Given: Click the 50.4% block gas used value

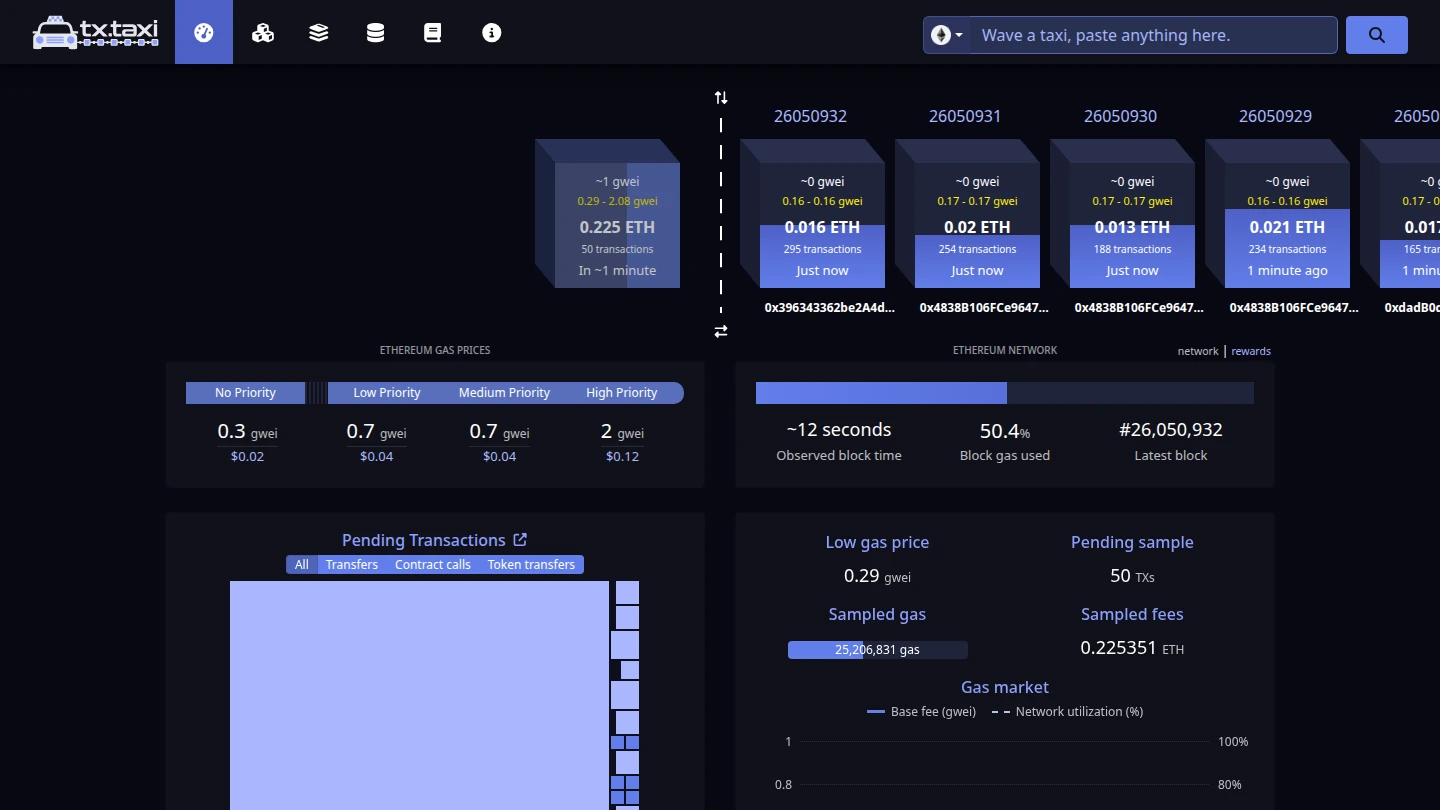Looking at the screenshot, I should click(1005, 431).
